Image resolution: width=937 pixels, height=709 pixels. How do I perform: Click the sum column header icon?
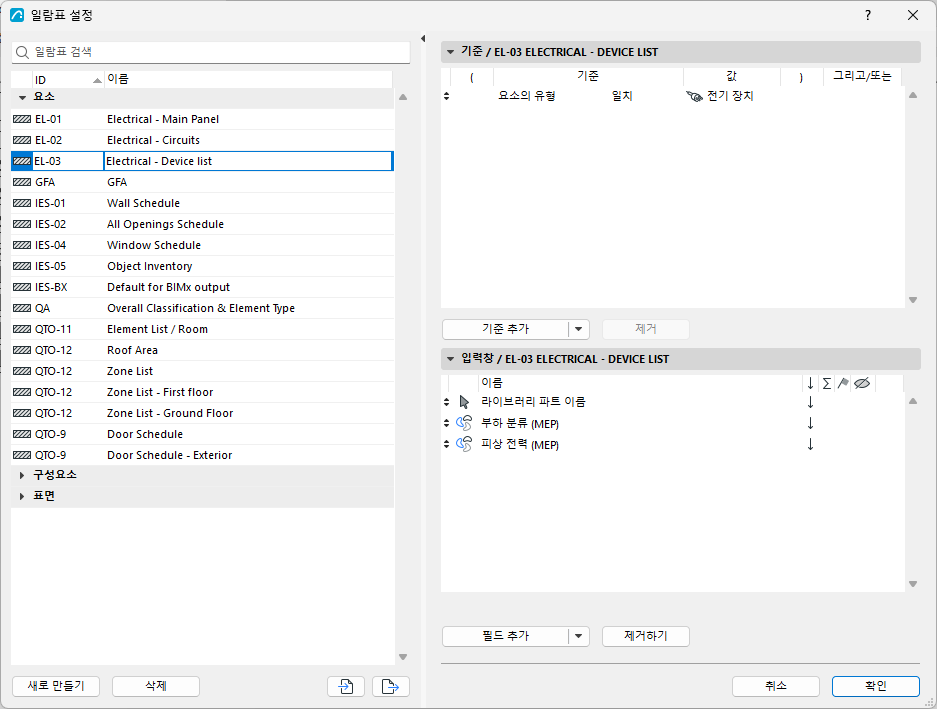pyautogui.click(x=826, y=383)
